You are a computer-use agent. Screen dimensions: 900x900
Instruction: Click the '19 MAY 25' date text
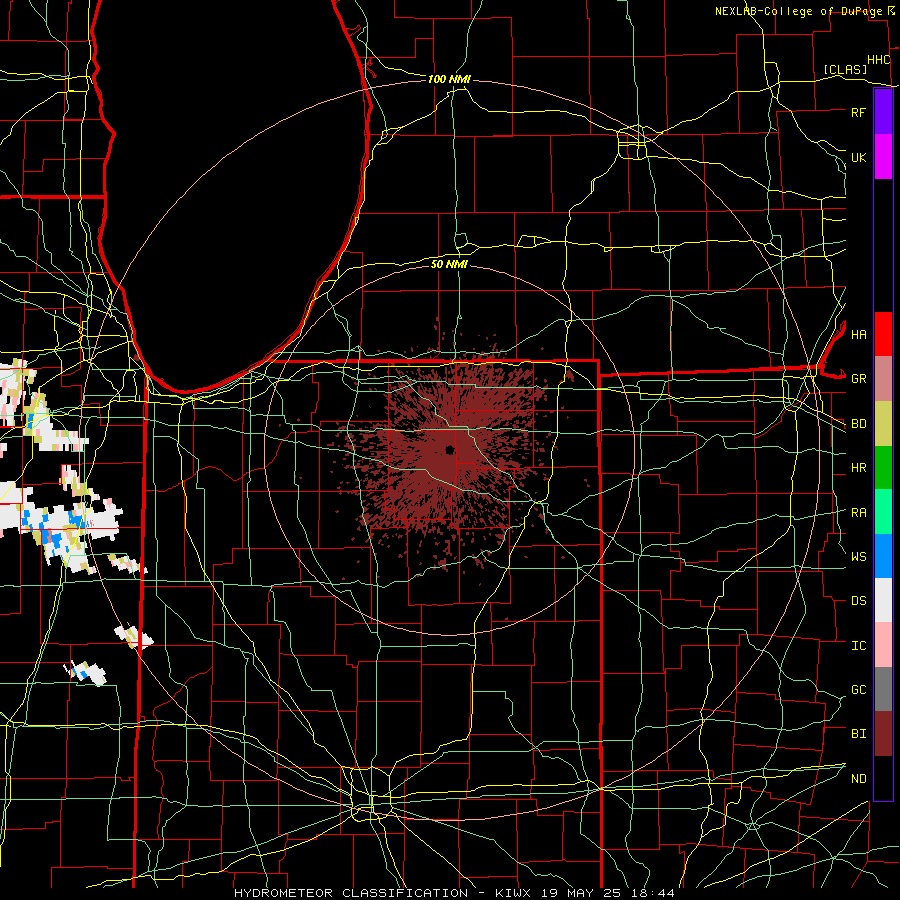click(x=584, y=893)
